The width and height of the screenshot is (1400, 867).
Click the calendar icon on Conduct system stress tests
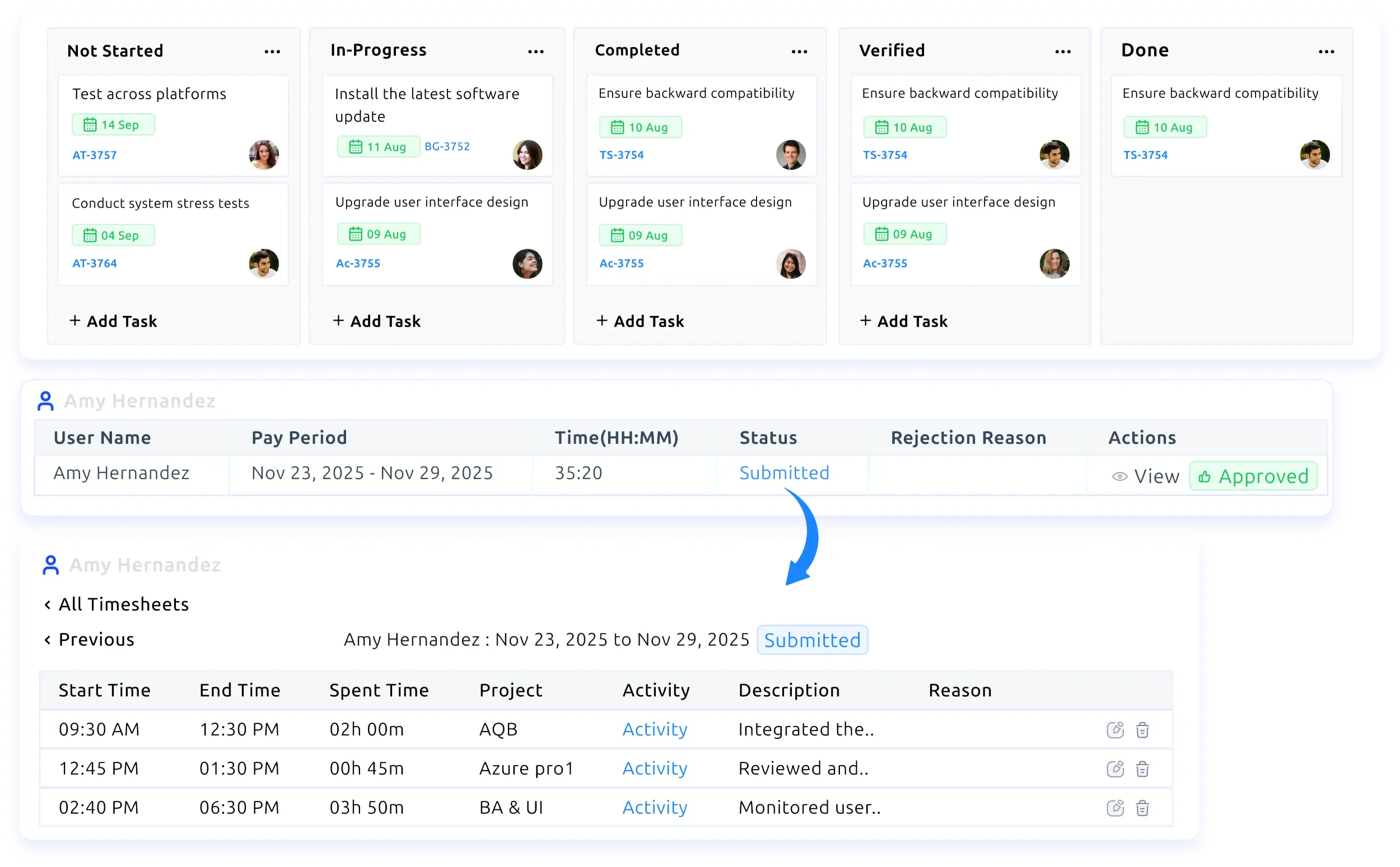click(91, 235)
